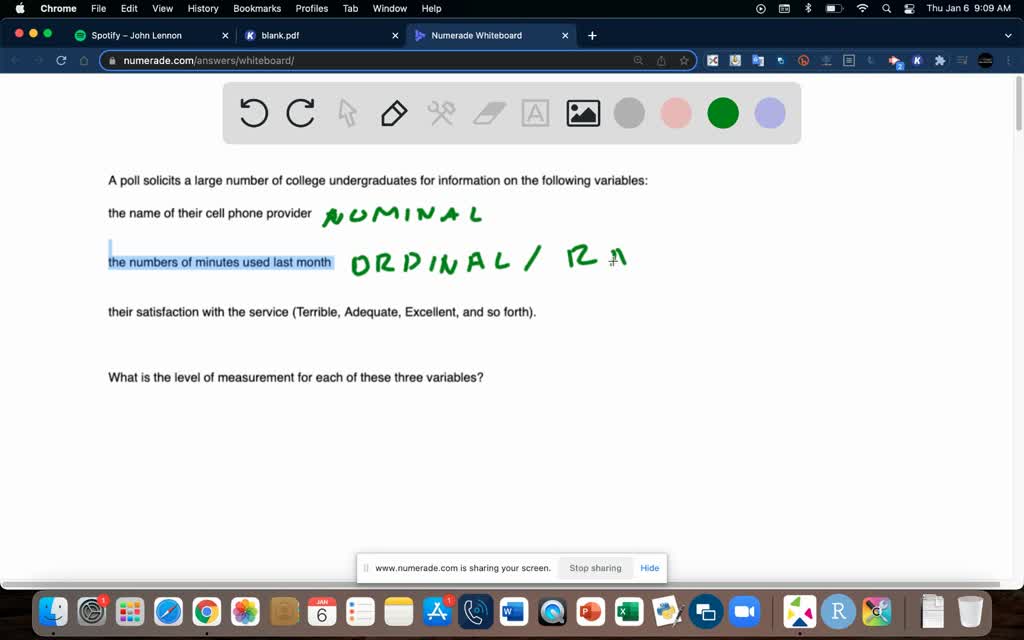This screenshot has width=1024, height=640.
Task: Select the pointer/cursor tool
Action: (346, 113)
